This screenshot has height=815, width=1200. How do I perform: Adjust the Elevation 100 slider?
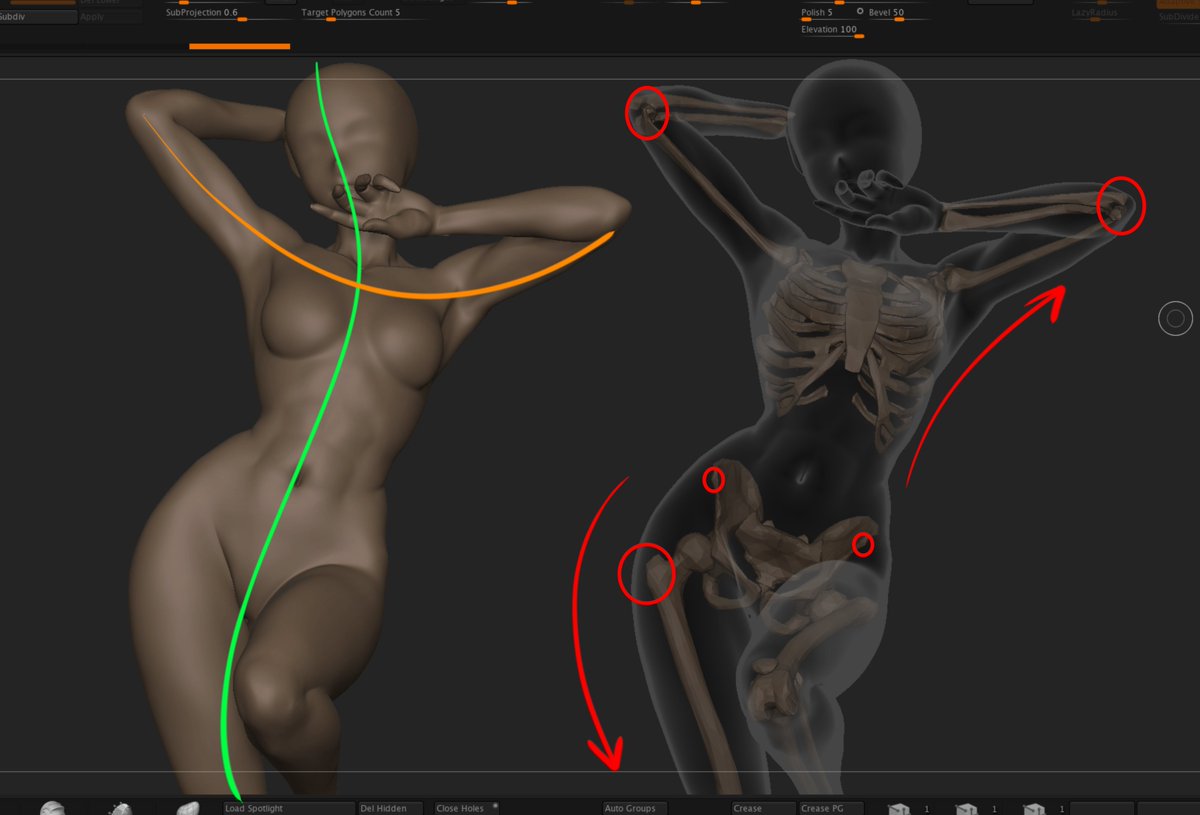click(x=832, y=31)
